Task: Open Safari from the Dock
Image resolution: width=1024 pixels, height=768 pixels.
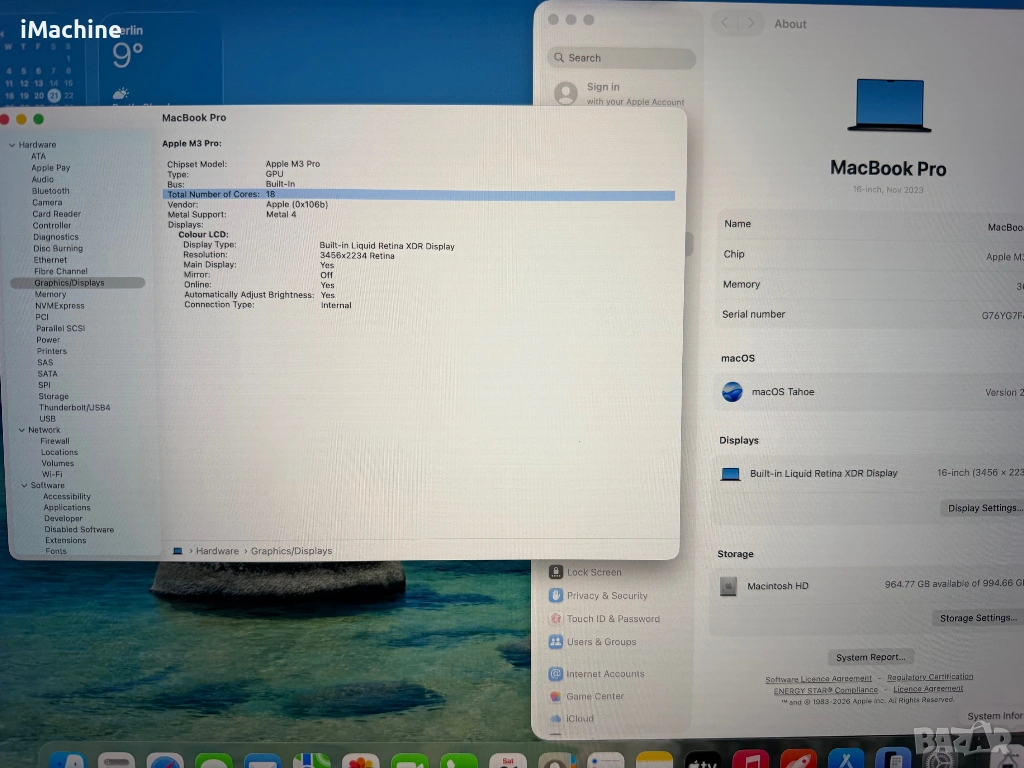Action: point(165,761)
